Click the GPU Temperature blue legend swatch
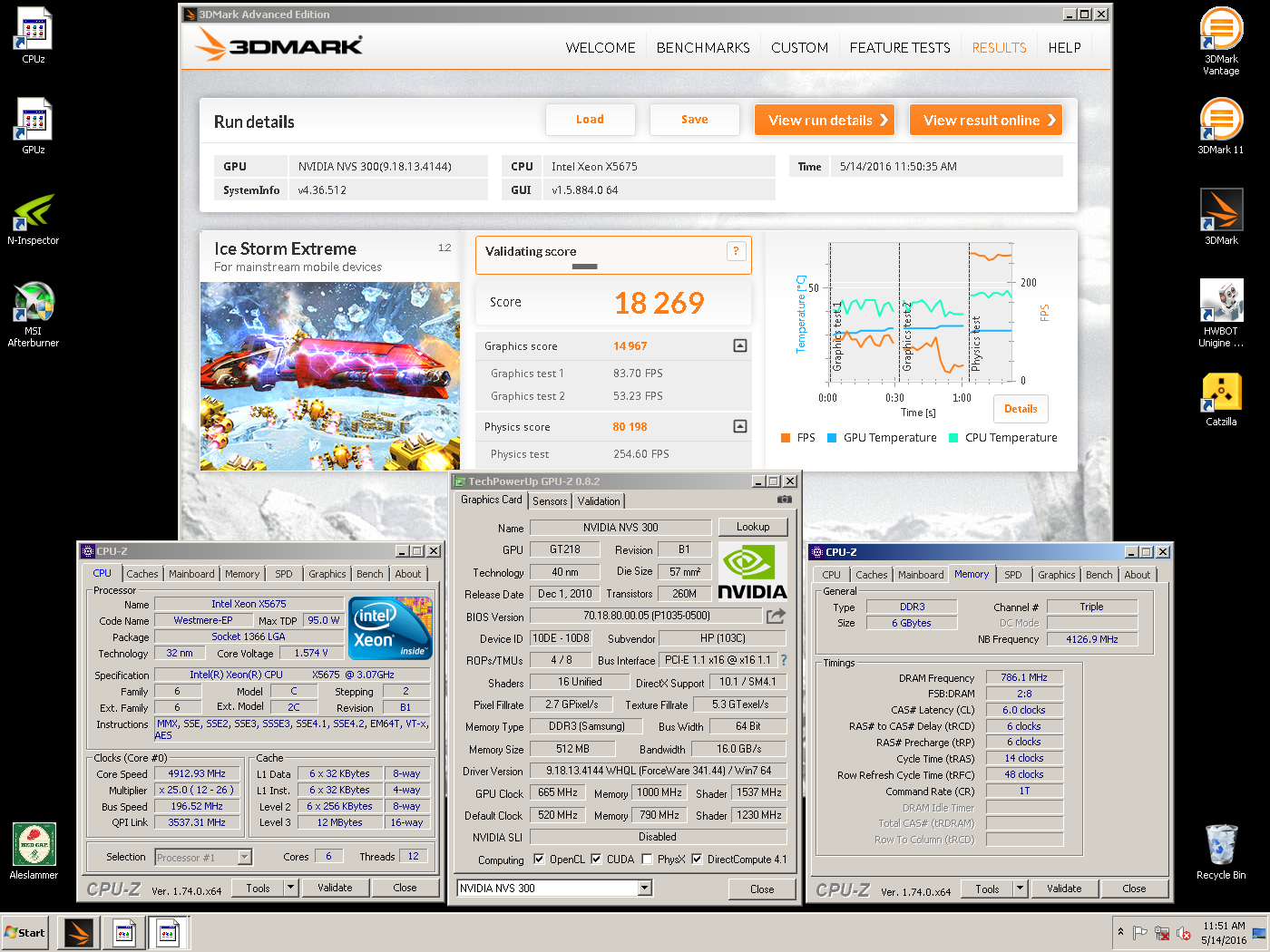This screenshot has height=952, width=1270. click(x=832, y=438)
